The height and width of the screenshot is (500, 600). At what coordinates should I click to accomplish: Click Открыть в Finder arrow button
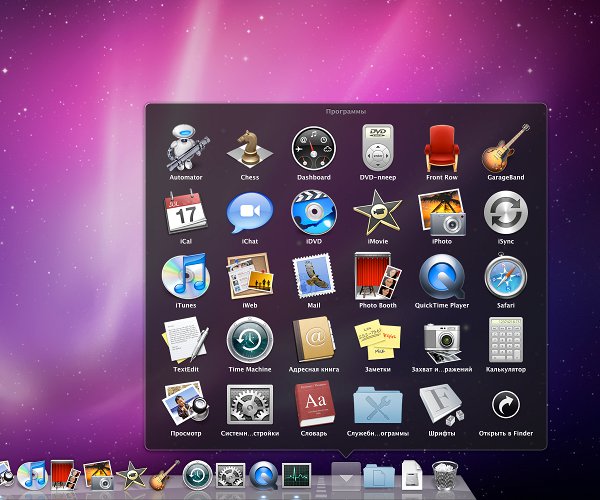click(x=506, y=405)
